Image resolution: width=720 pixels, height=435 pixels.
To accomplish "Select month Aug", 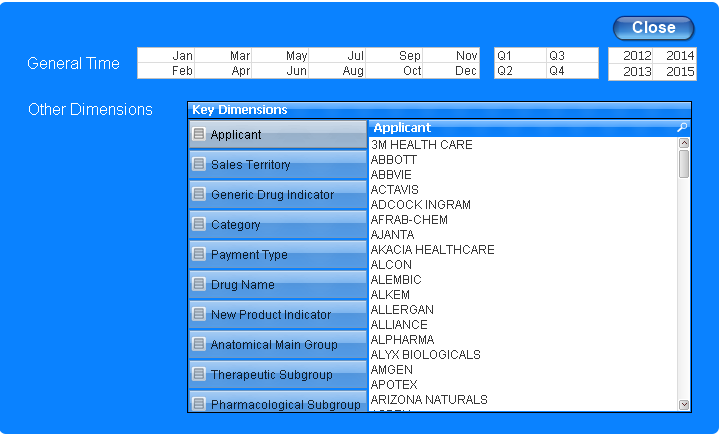I will 337,71.
